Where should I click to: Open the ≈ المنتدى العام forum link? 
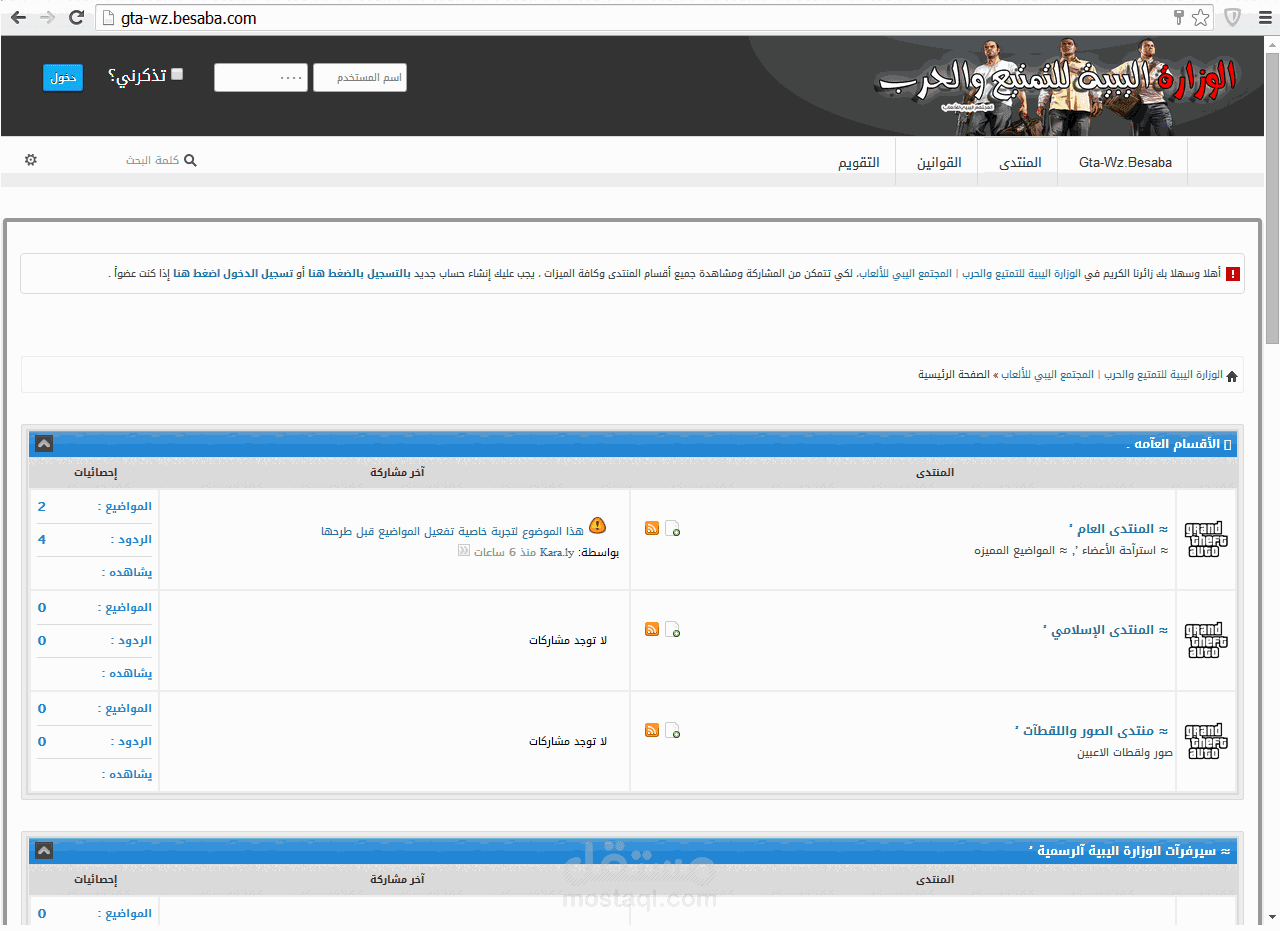[1118, 528]
